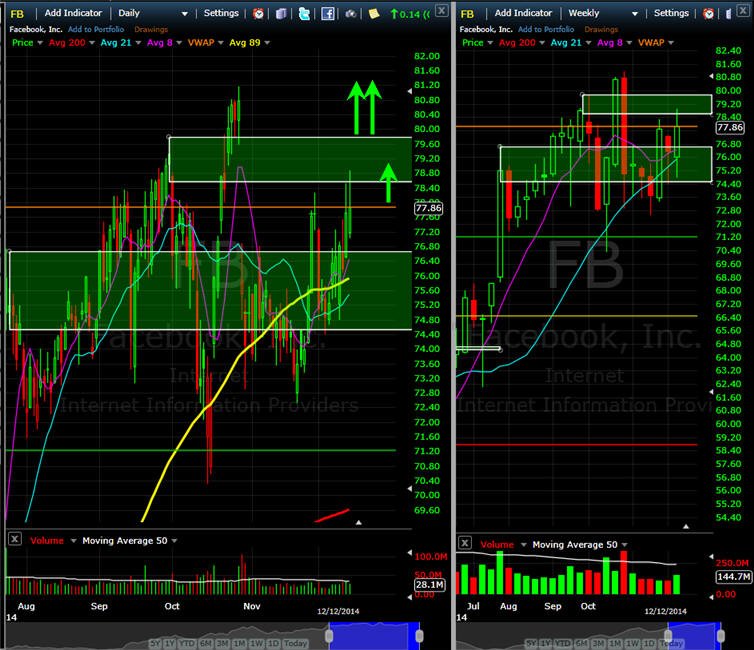754x650 pixels.
Task: Grab the right range slider handle on Daily chart
Action: 419,636
